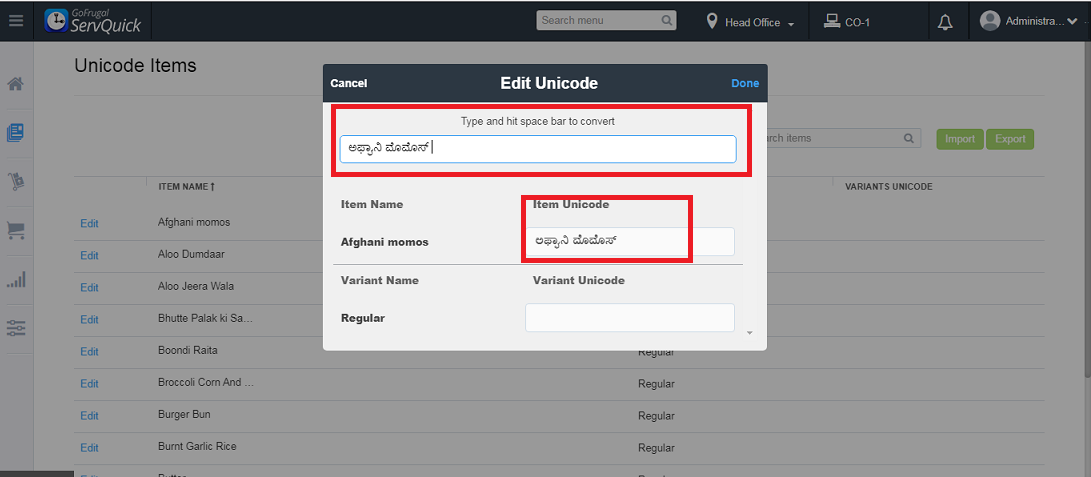Open the settings sliders sidebar icon
This screenshot has width=1091, height=477.
[15, 327]
